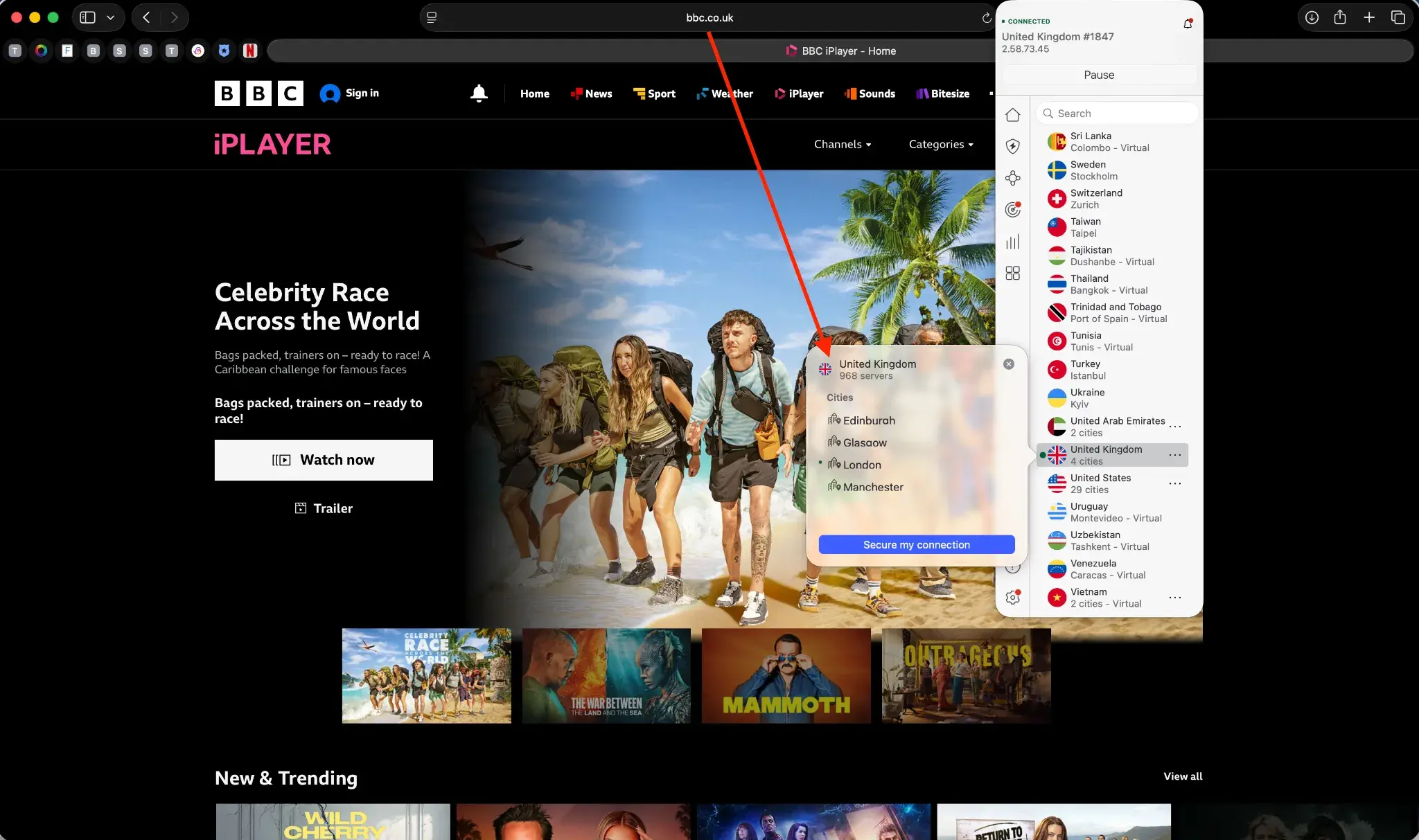The height and width of the screenshot is (840, 1419).
Task: Click the Search field in the VPN panel
Action: pyautogui.click(x=1116, y=113)
